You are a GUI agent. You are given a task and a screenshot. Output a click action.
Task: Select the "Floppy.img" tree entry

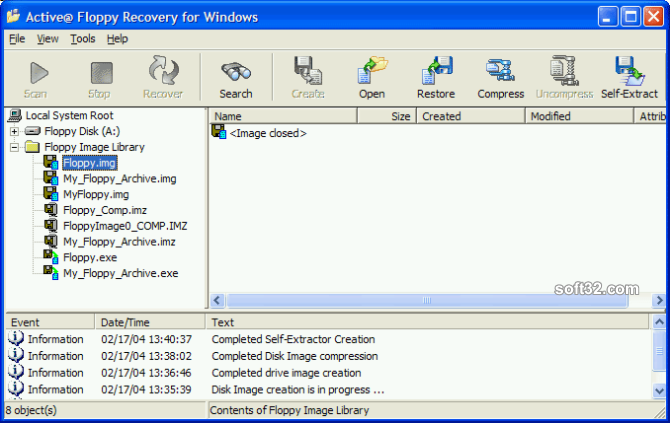coord(89,163)
